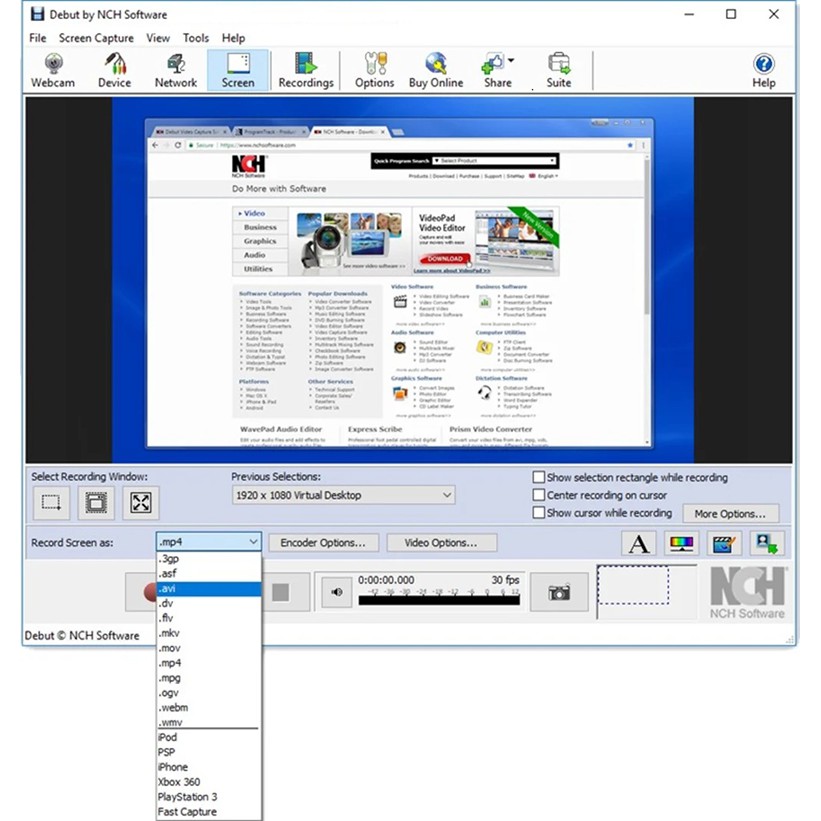Viewport: 821px width, 821px height.
Task: Toggle Show cursor while recording
Action: (x=540, y=513)
